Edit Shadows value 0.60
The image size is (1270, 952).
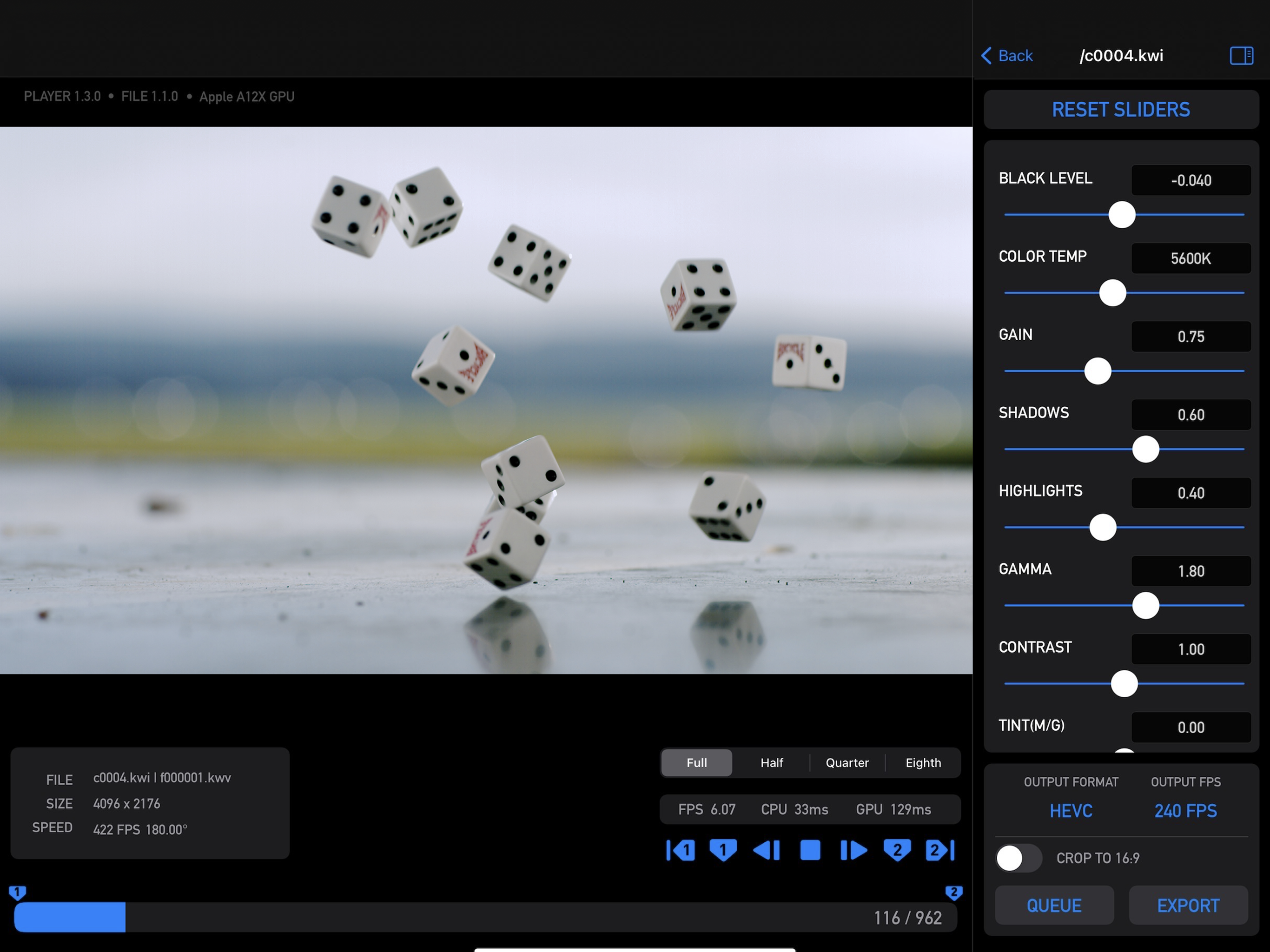1191,415
